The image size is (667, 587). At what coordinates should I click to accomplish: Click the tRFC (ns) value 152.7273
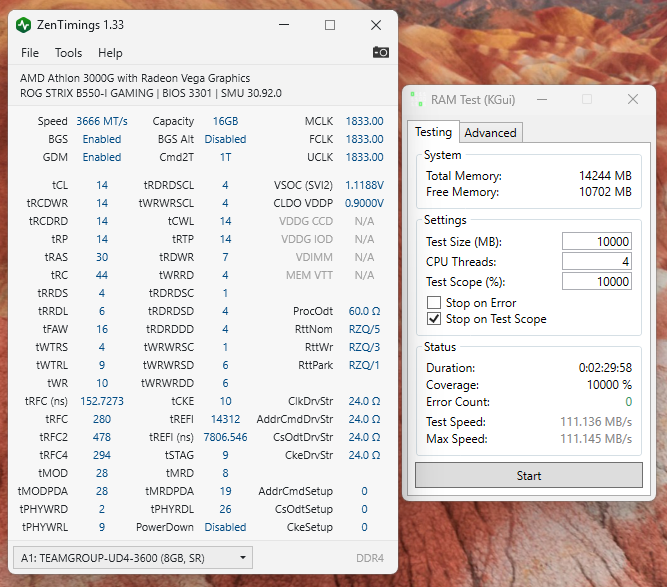(x=102, y=401)
